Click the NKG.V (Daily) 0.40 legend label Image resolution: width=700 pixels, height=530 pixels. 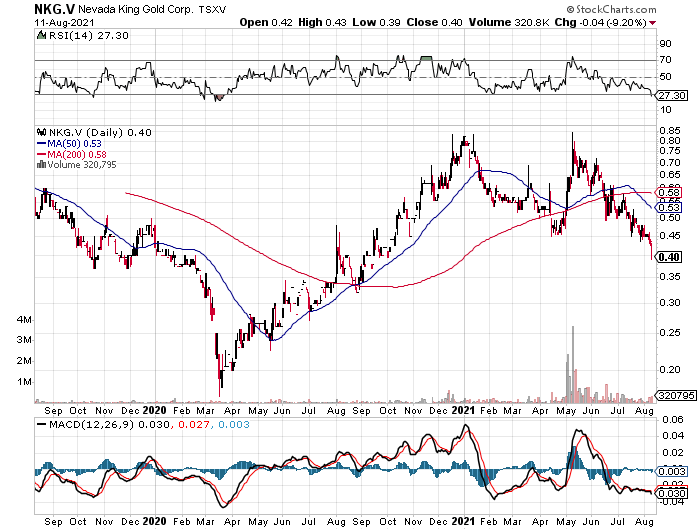click(x=100, y=132)
